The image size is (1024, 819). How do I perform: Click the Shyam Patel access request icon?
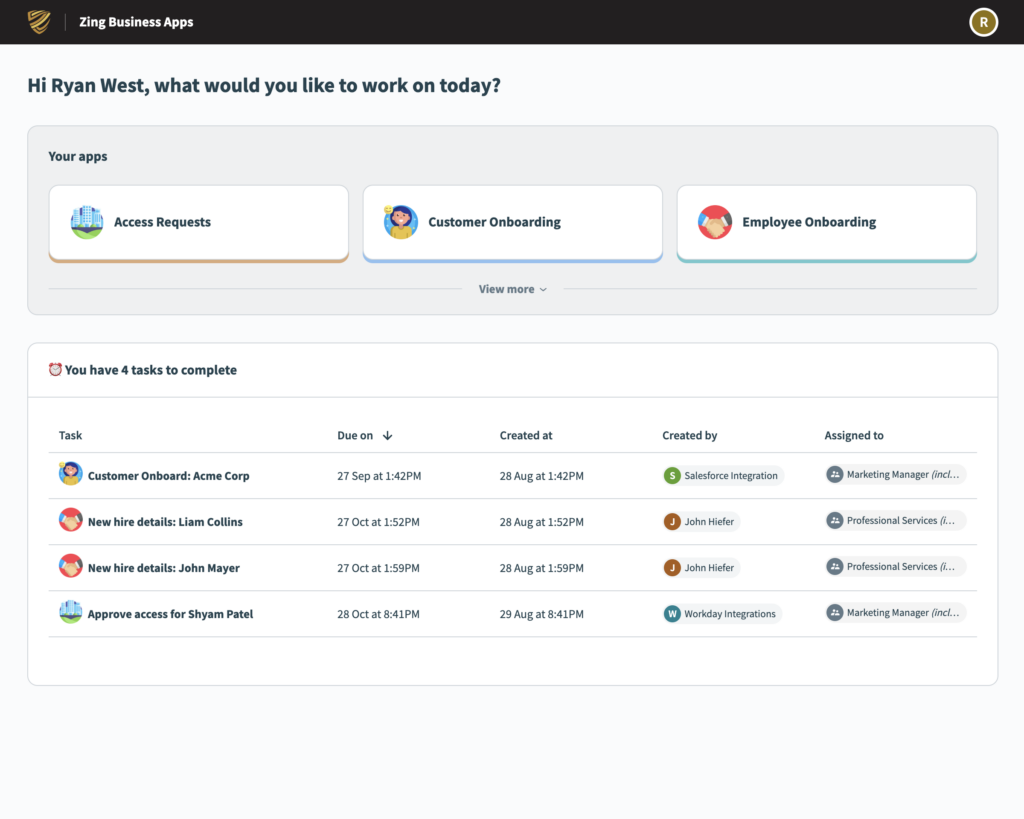(x=70, y=612)
